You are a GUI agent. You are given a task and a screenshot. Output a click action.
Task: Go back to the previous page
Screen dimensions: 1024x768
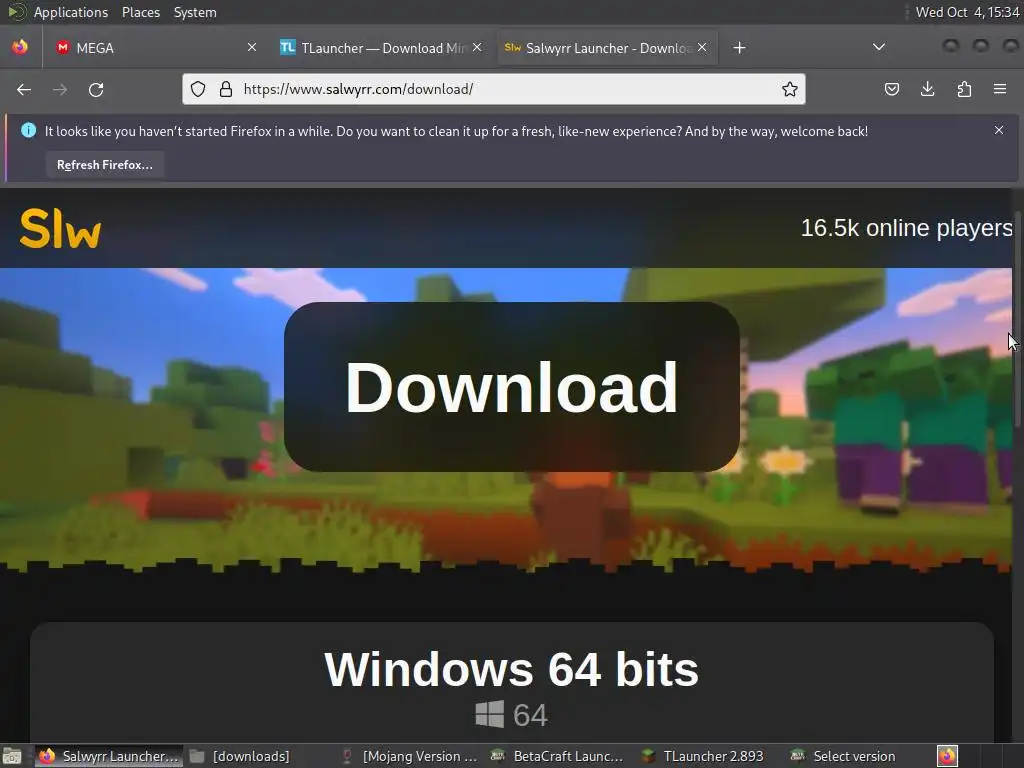24,89
